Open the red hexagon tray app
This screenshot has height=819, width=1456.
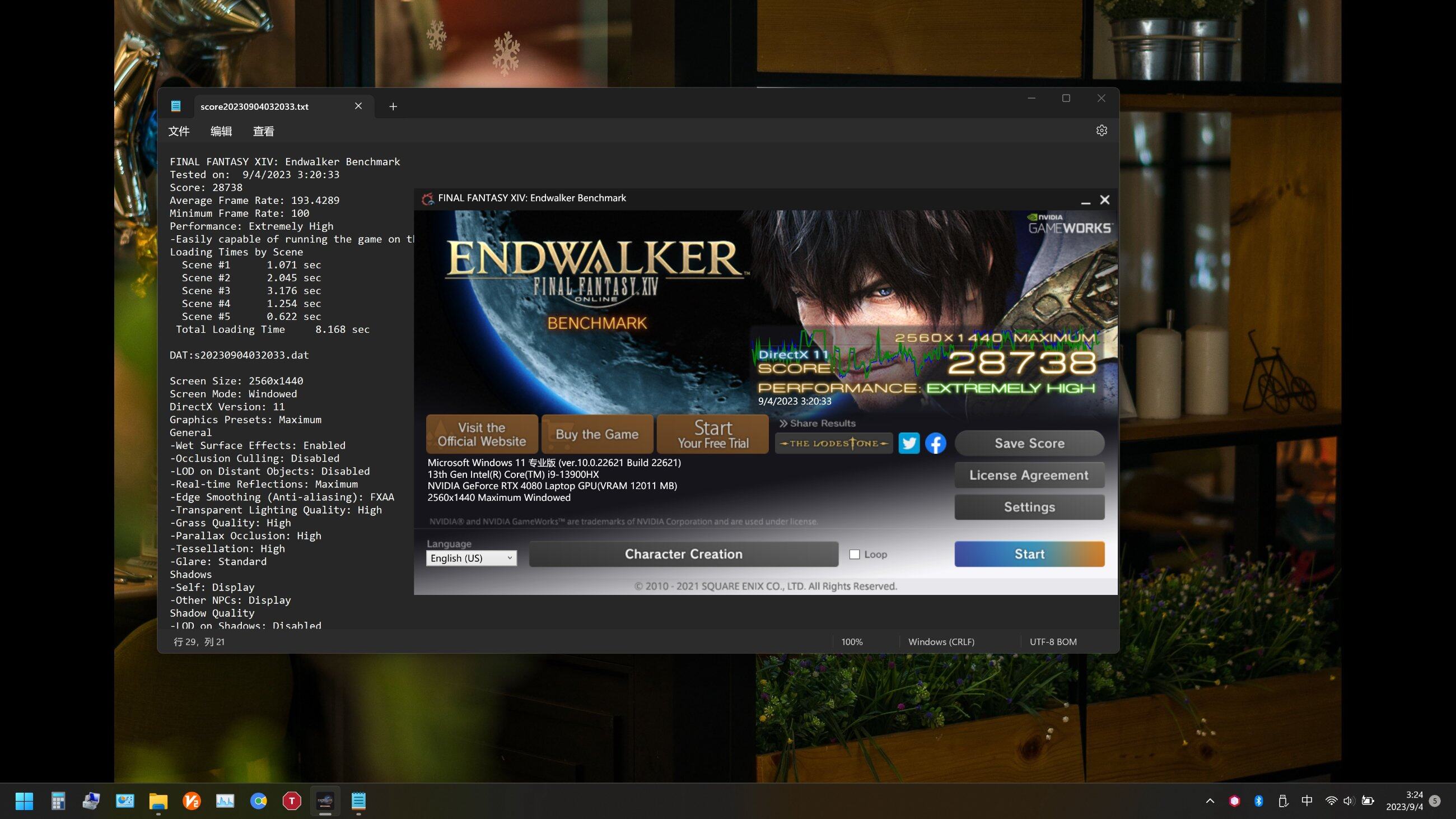pos(1234,801)
